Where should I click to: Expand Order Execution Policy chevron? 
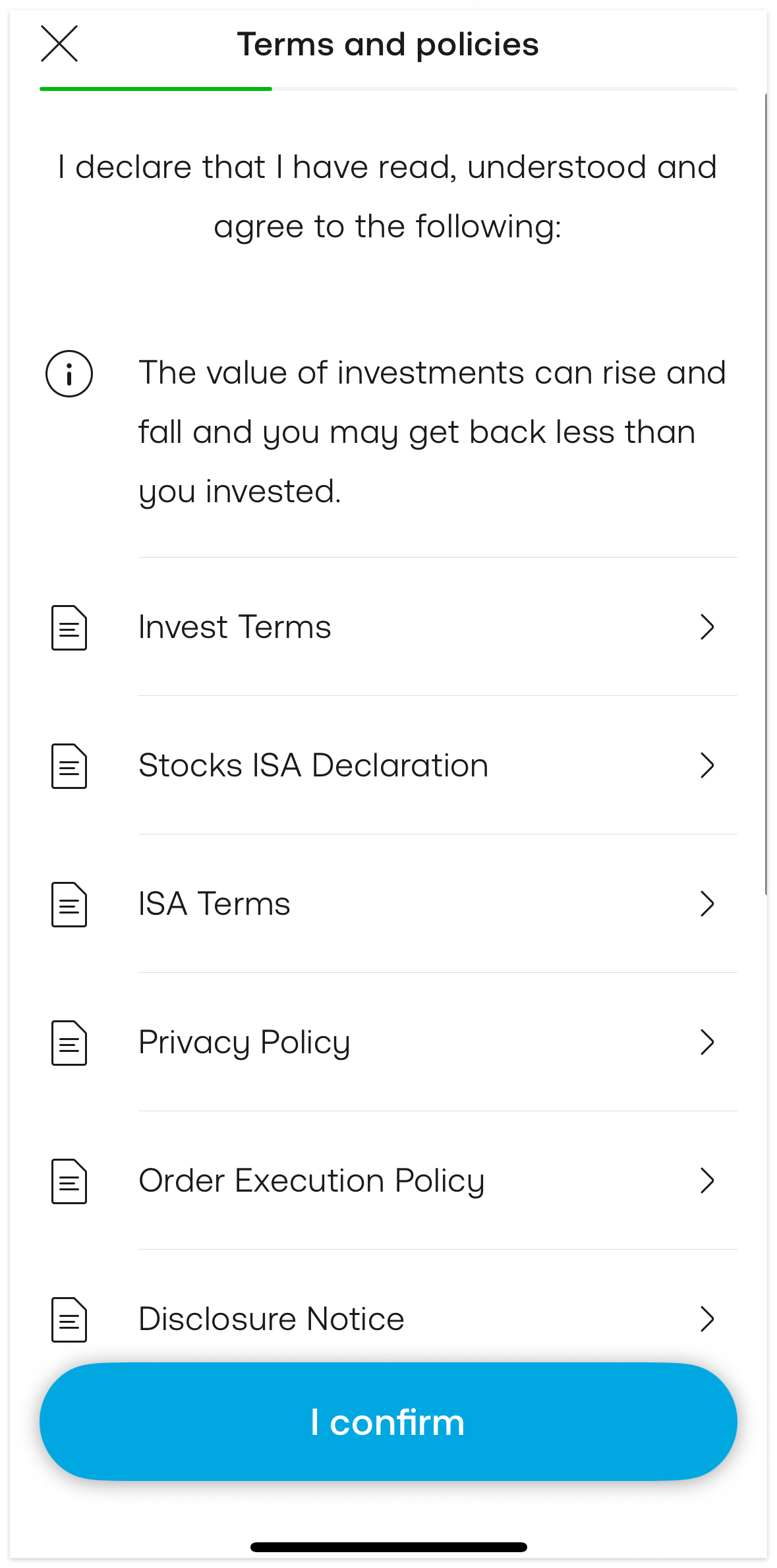pyautogui.click(x=707, y=1180)
